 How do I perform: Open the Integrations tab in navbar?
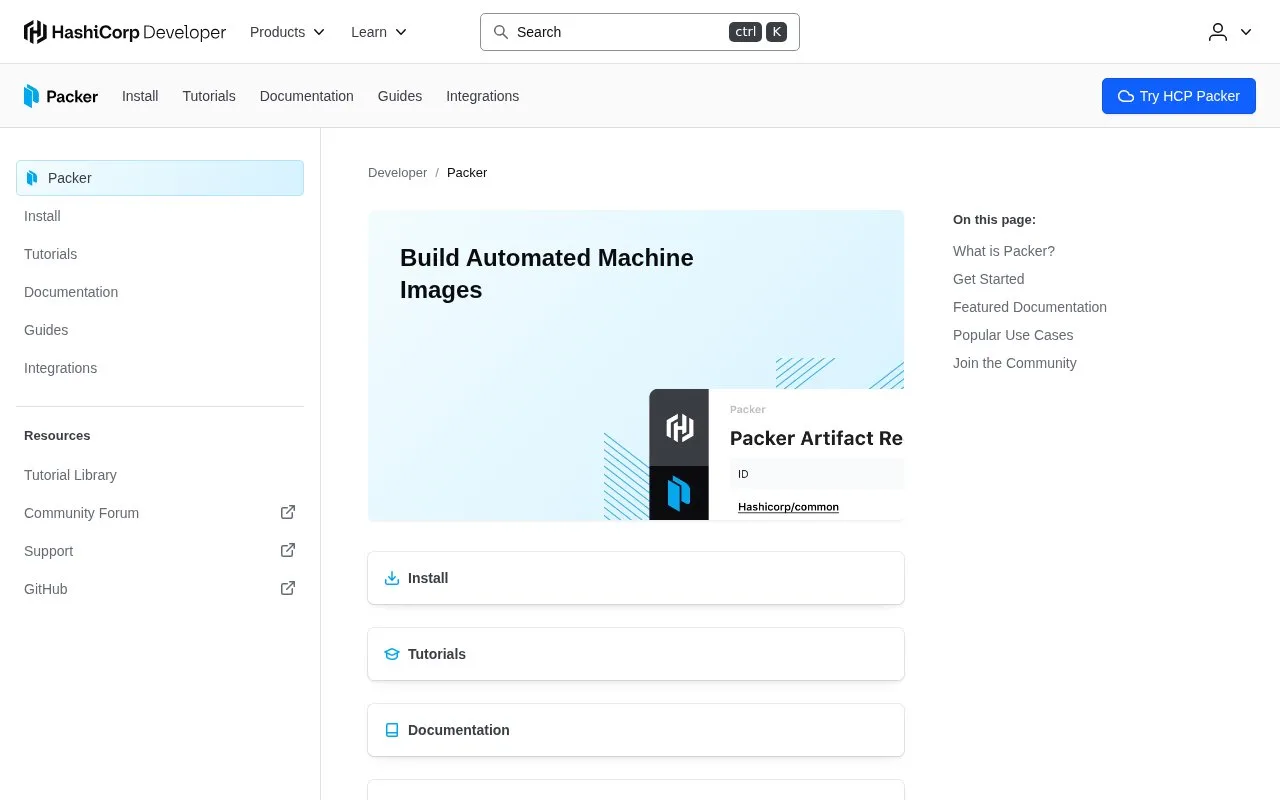482,96
